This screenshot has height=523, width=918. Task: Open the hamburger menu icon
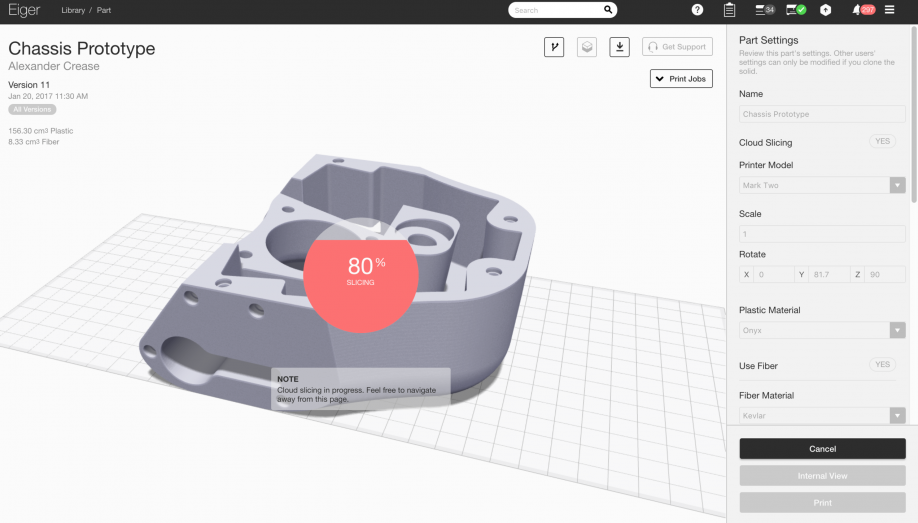coord(889,10)
